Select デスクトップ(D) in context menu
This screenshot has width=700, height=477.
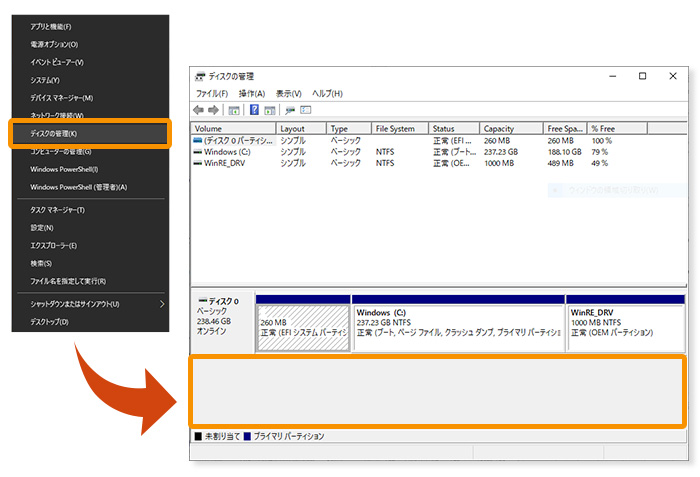point(49,322)
